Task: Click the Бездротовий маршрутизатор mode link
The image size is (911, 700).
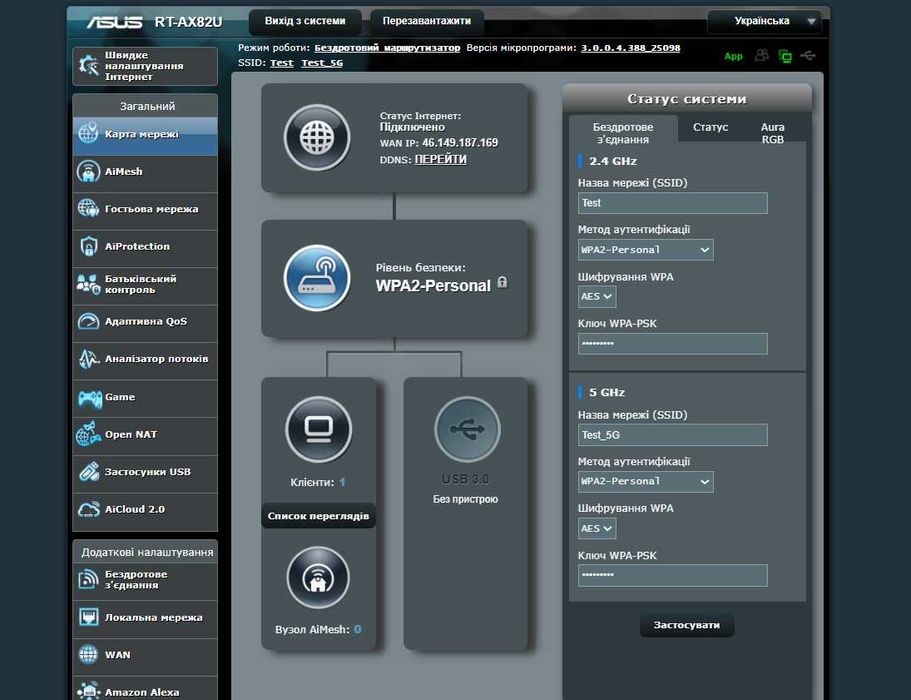Action: tap(387, 48)
